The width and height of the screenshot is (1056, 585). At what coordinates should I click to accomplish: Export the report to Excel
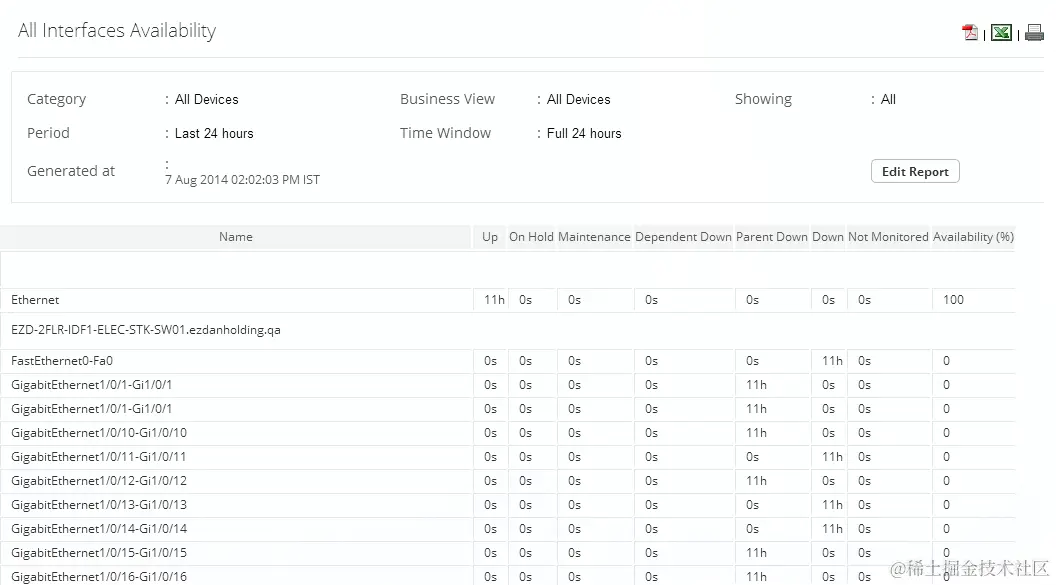1000,32
